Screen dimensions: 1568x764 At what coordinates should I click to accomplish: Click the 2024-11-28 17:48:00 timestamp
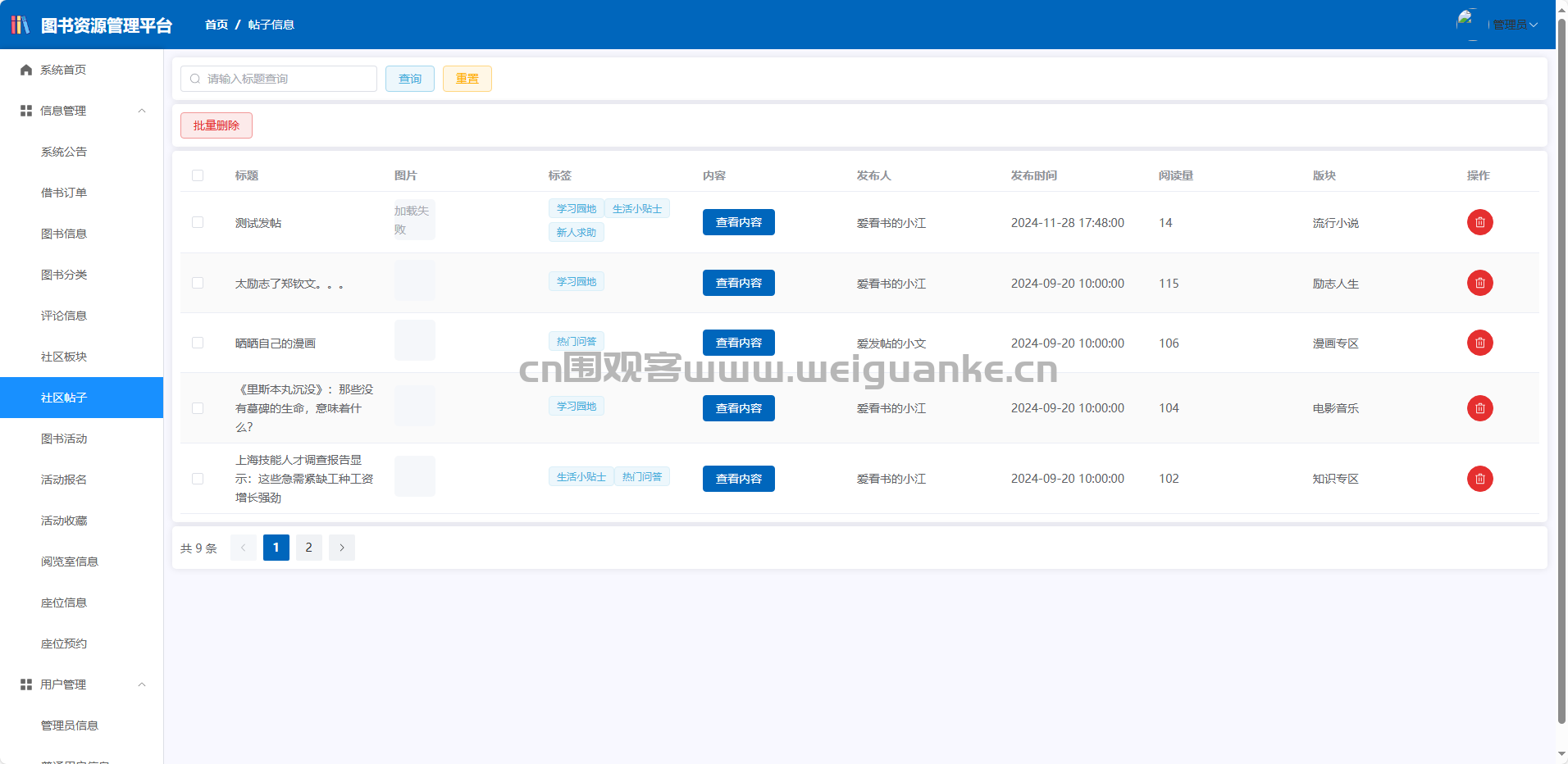click(1068, 223)
